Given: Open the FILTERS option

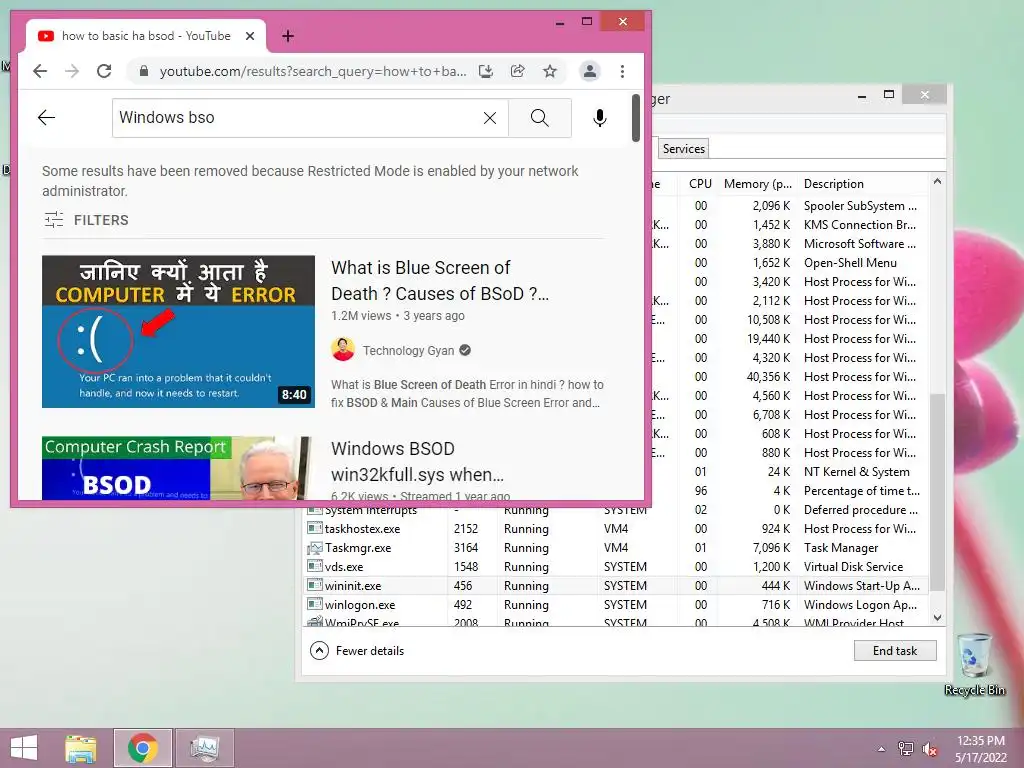Looking at the screenshot, I should coord(86,220).
